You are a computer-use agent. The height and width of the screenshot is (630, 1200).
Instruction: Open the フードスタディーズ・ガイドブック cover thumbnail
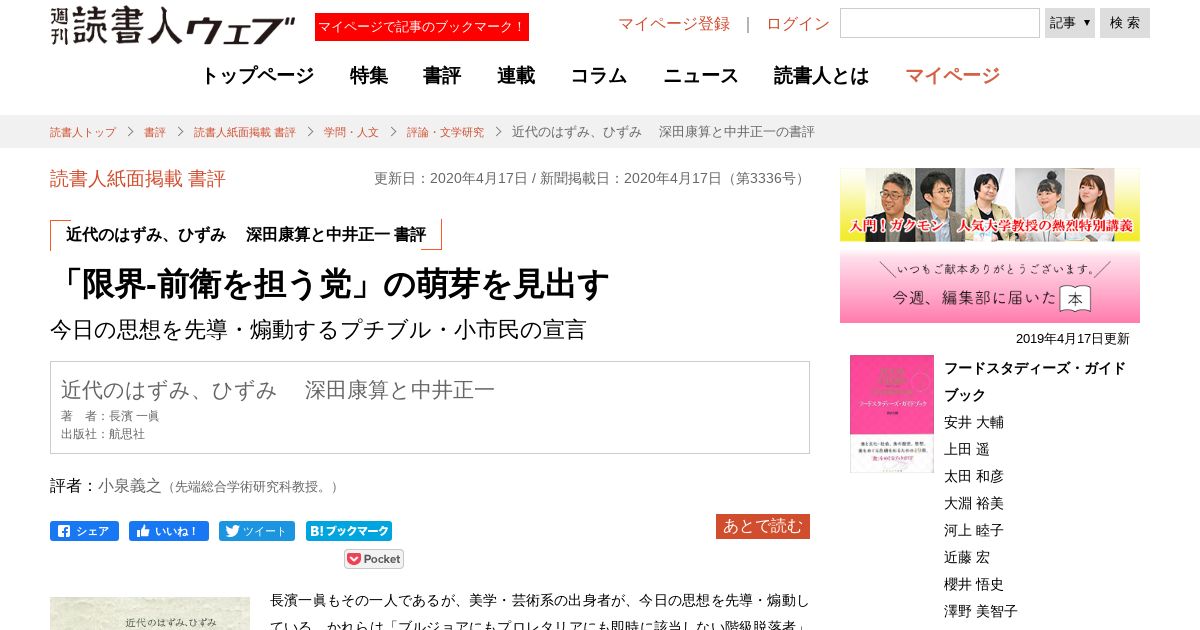click(892, 414)
